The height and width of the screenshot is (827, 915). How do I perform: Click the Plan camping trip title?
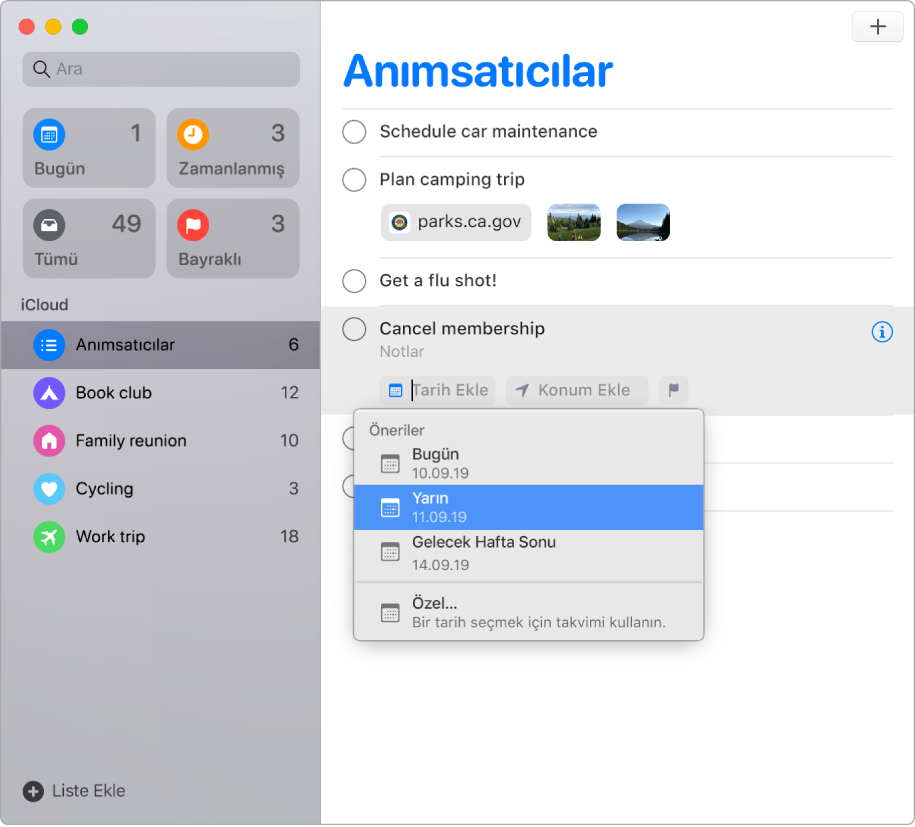click(452, 180)
